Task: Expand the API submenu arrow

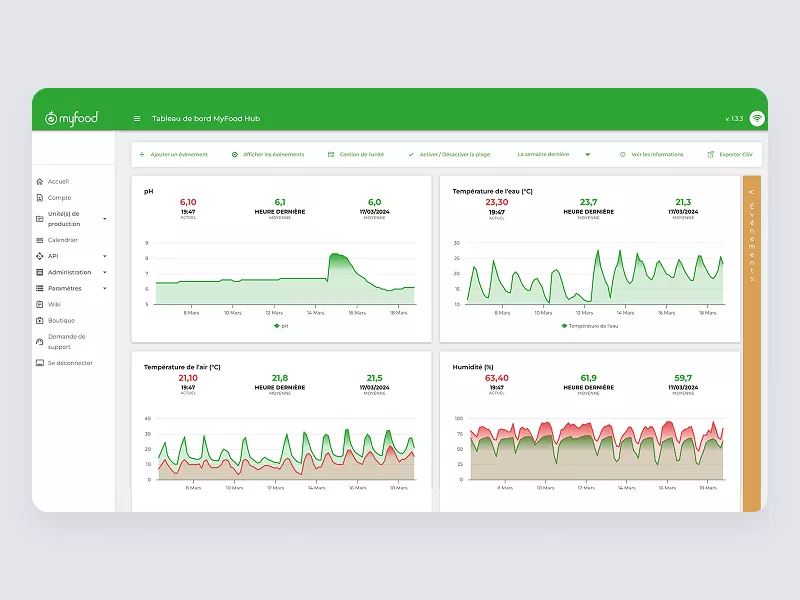Action: click(105, 256)
